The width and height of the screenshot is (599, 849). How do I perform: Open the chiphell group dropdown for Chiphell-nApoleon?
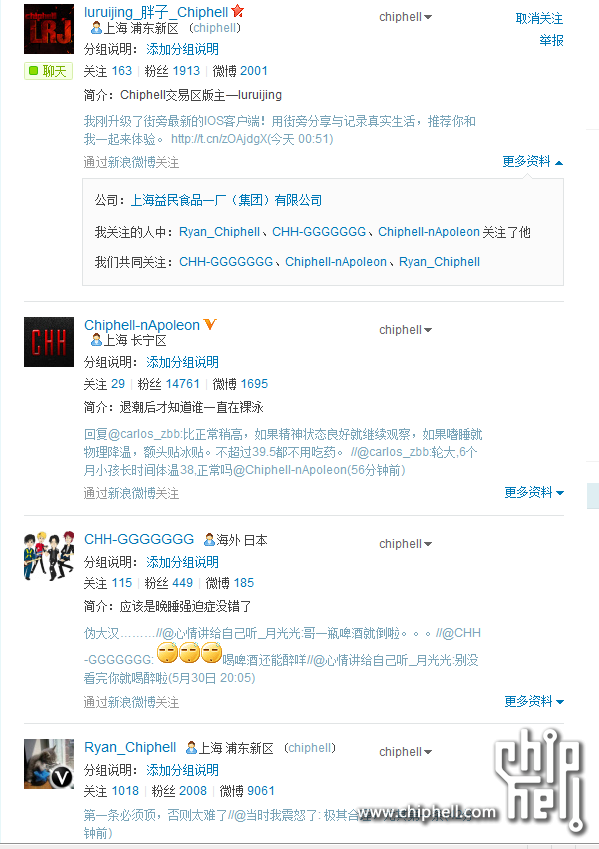(405, 330)
